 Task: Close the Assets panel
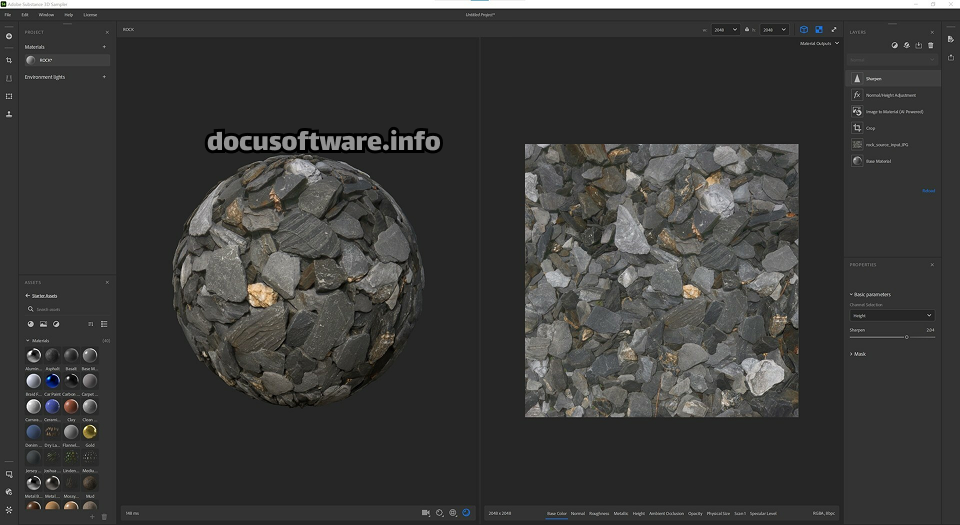pyautogui.click(x=107, y=282)
